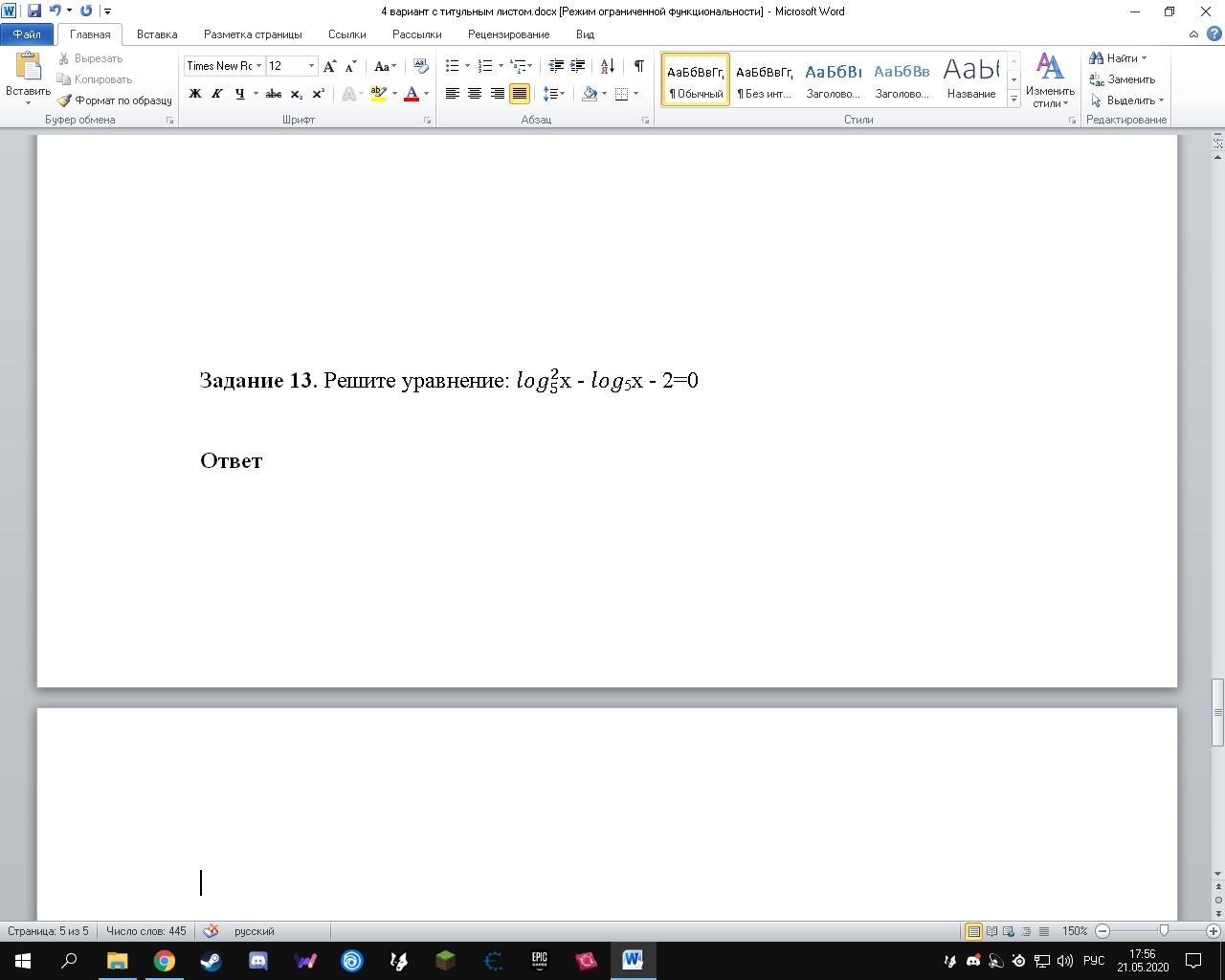Toggle justify text alignment
Viewport: 1225px width, 980px height.
[x=519, y=94]
